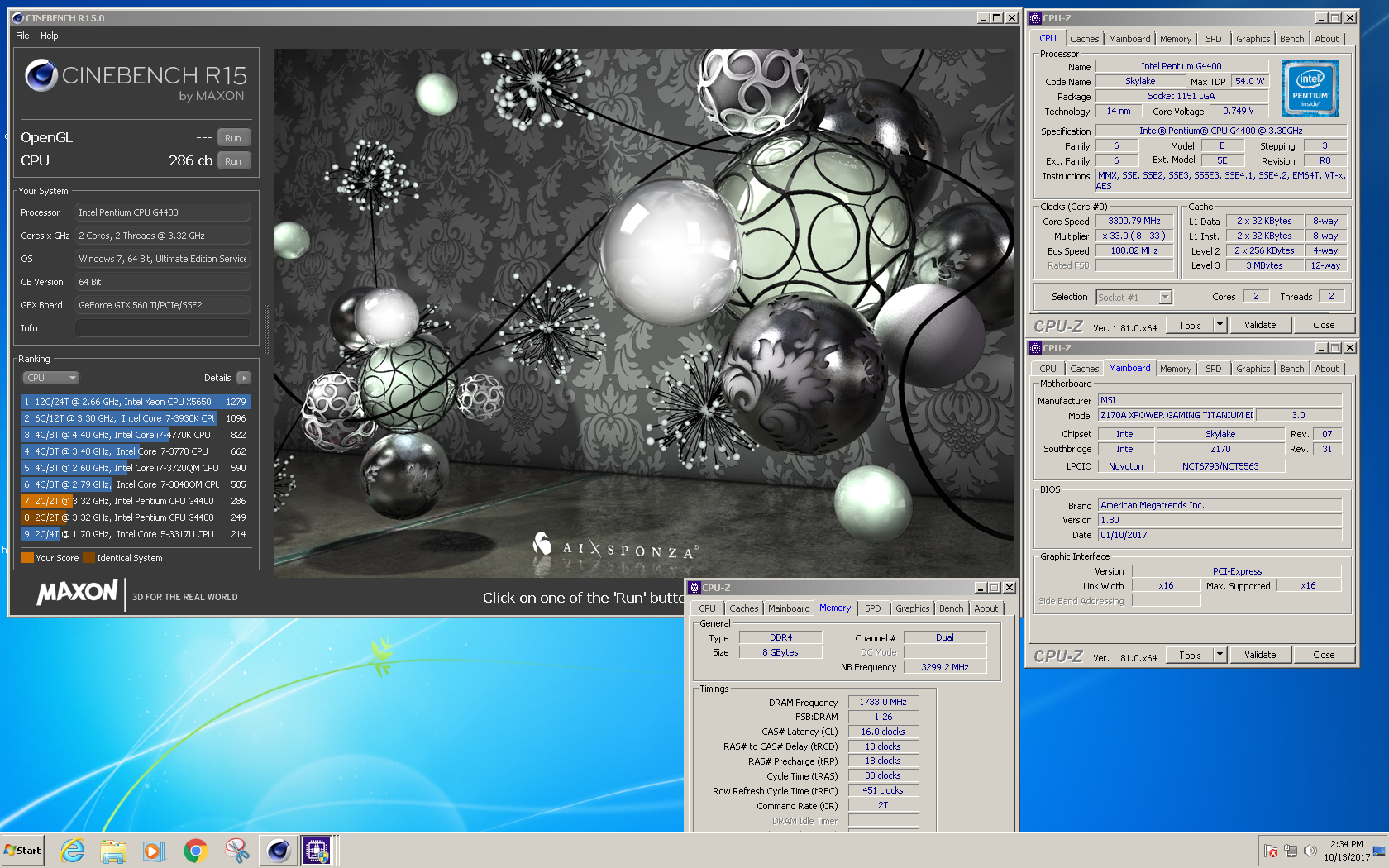The height and width of the screenshot is (868, 1389).
Task: Open Internet Explorer from the taskbar
Action: coord(73,851)
